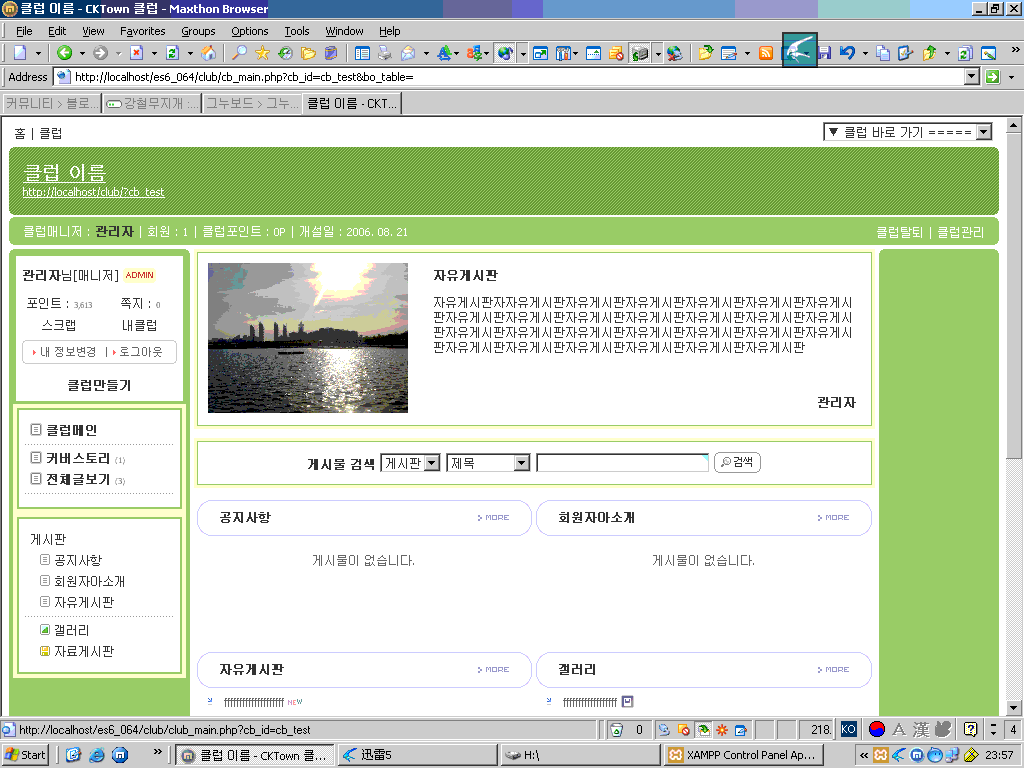The image size is (1024, 768).
Task: Expand the address bar URL dropdown
Action: pyautogui.click(x=971, y=77)
